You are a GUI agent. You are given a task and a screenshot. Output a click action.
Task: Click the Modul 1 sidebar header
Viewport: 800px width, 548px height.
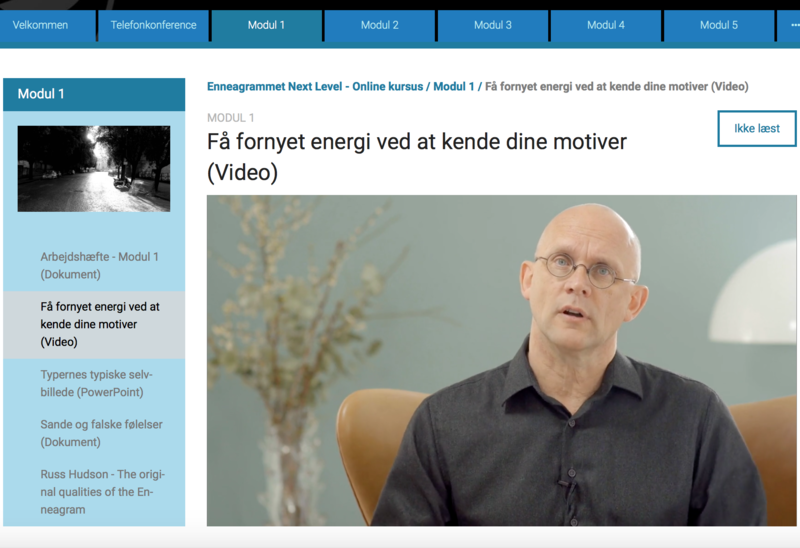coord(94,94)
